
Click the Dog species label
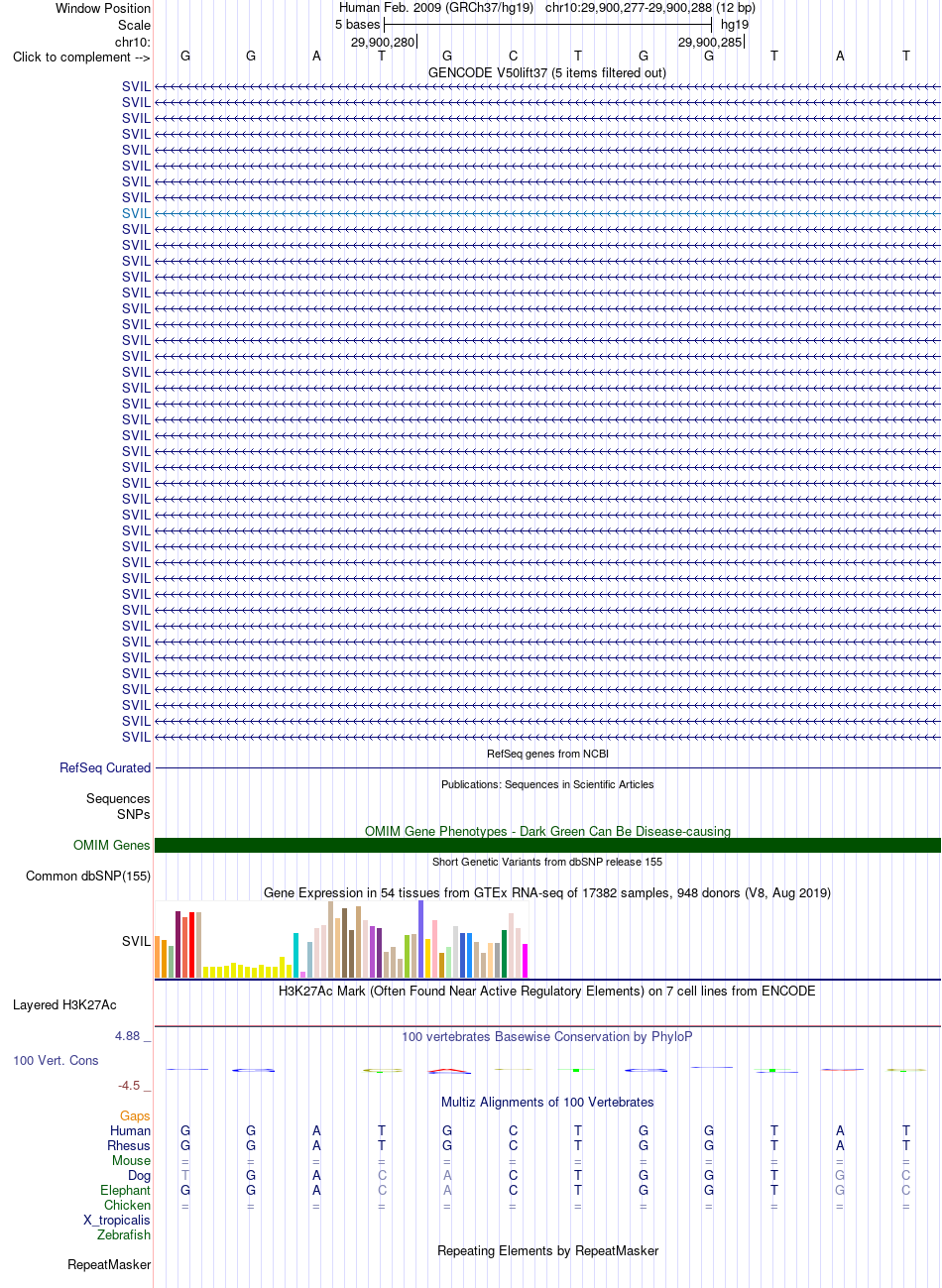tap(139, 1175)
